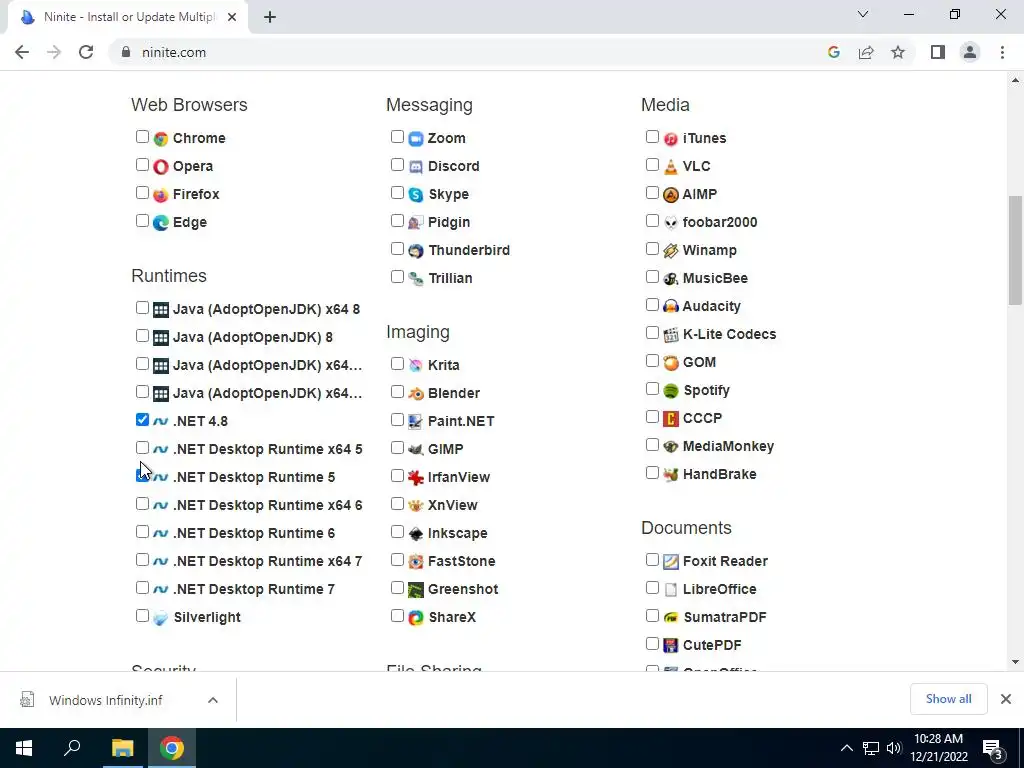Go back to previous page
The image size is (1024, 768).
click(22, 52)
